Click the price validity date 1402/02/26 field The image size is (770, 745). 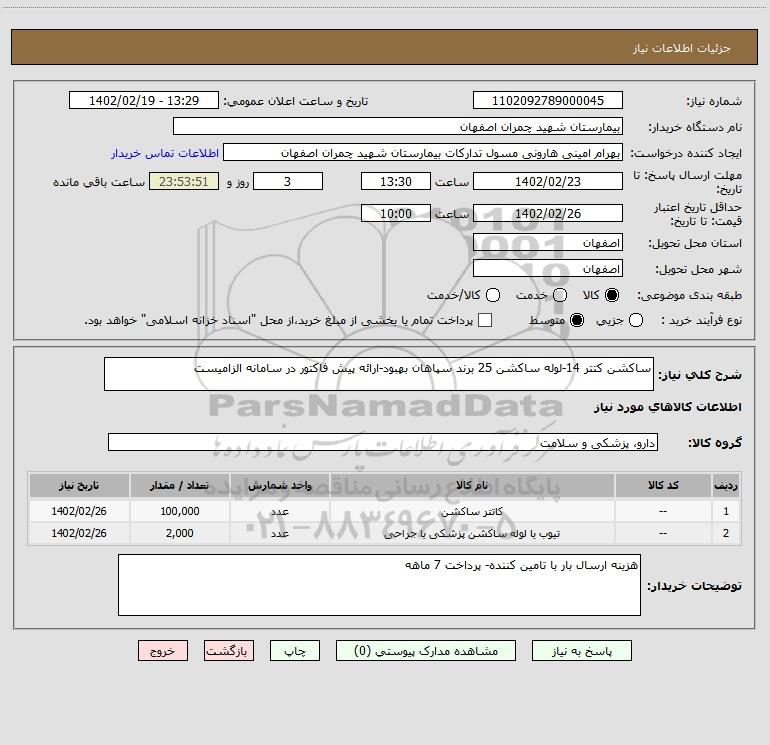548,213
